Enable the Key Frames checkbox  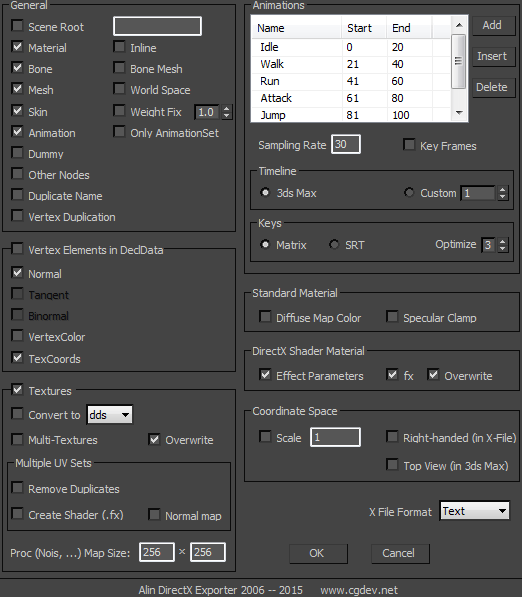tap(409, 145)
